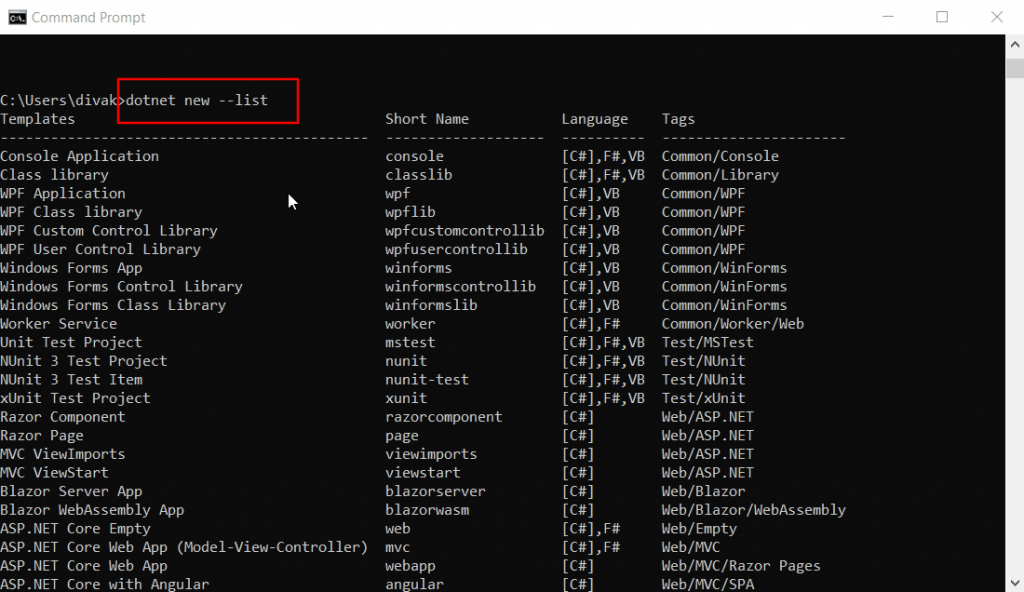
Task: Click 'ASP.NET Core Web App (Model-View-Controller)' text
Action: [184, 547]
